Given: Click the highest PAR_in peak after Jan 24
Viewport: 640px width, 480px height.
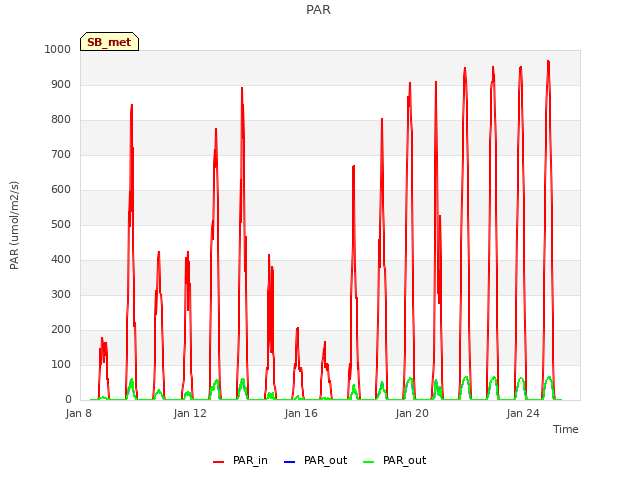Looking at the screenshot, I should coord(548,61).
